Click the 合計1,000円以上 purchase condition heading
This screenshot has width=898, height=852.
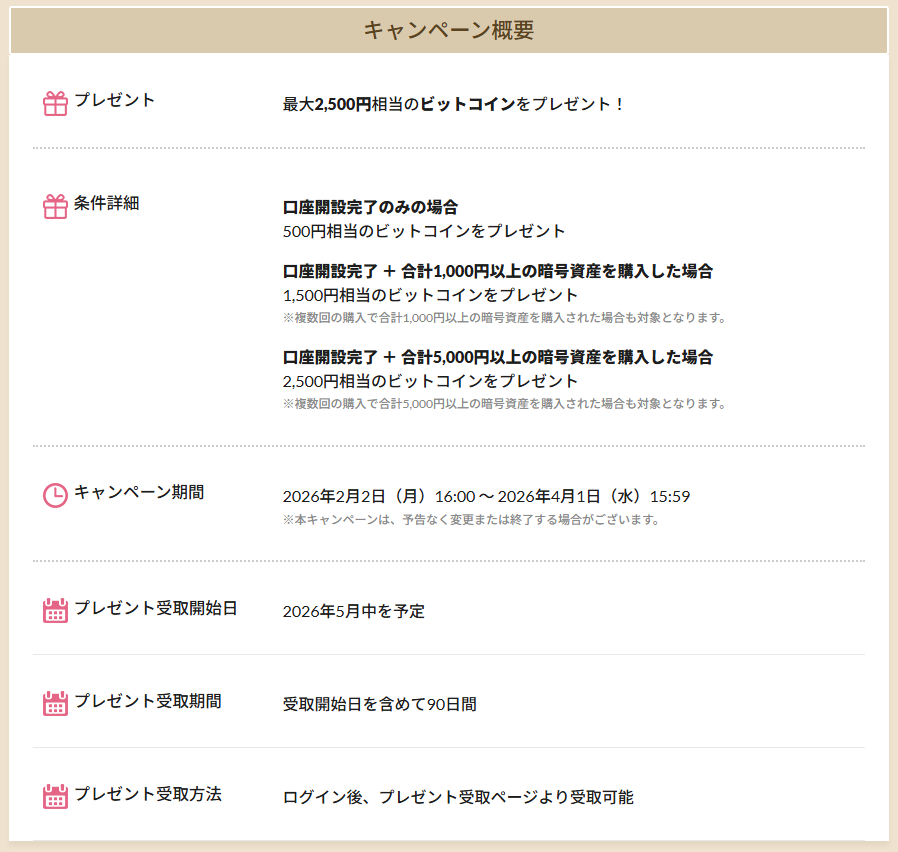coord(497,271)
